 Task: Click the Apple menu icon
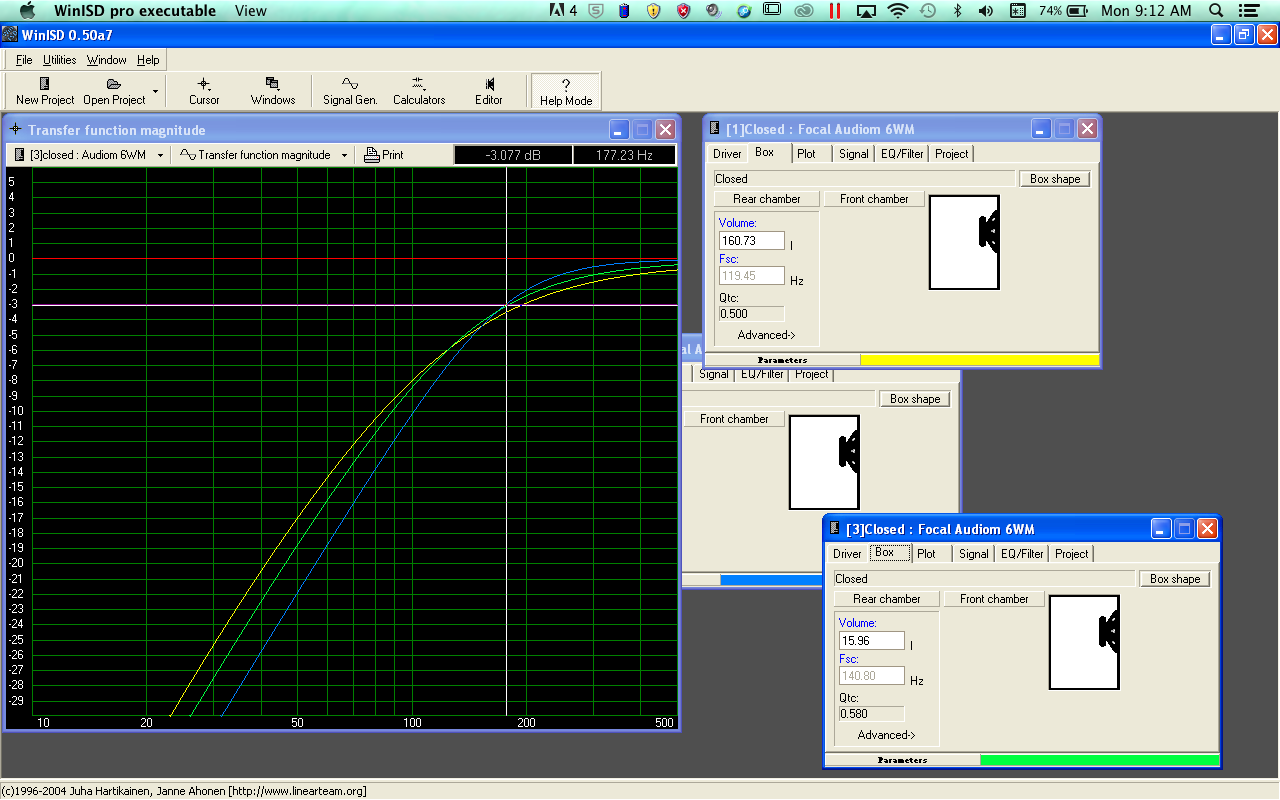pyautogui.click(x=27, y=11)
